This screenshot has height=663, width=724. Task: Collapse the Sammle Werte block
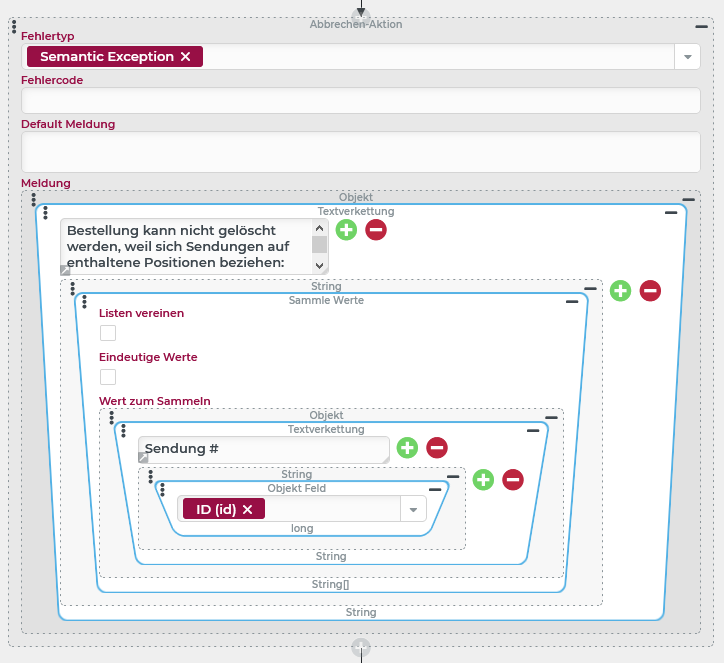(571, 301)
